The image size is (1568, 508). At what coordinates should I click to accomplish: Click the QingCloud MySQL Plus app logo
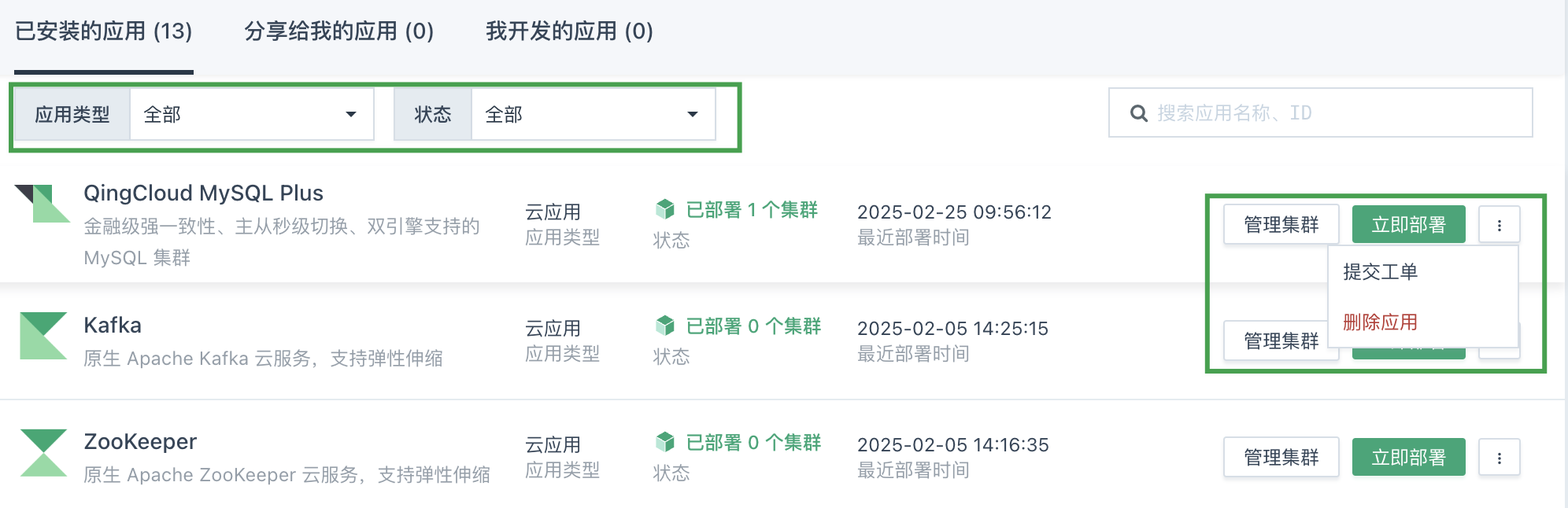tap(43, 203)
